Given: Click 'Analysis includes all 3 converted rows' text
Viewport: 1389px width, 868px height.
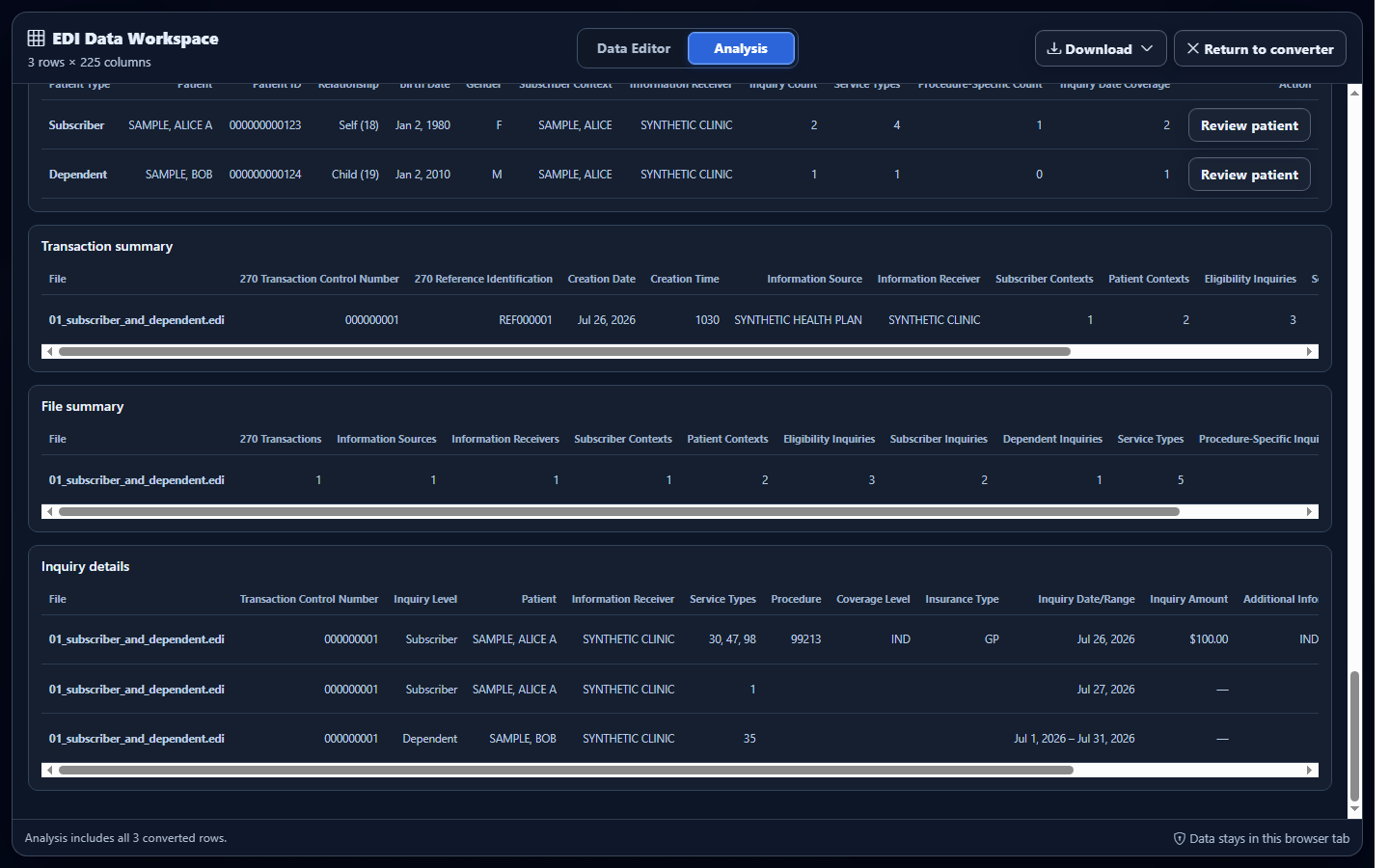Looking at the screenshot, I should (x=125, y=838).
